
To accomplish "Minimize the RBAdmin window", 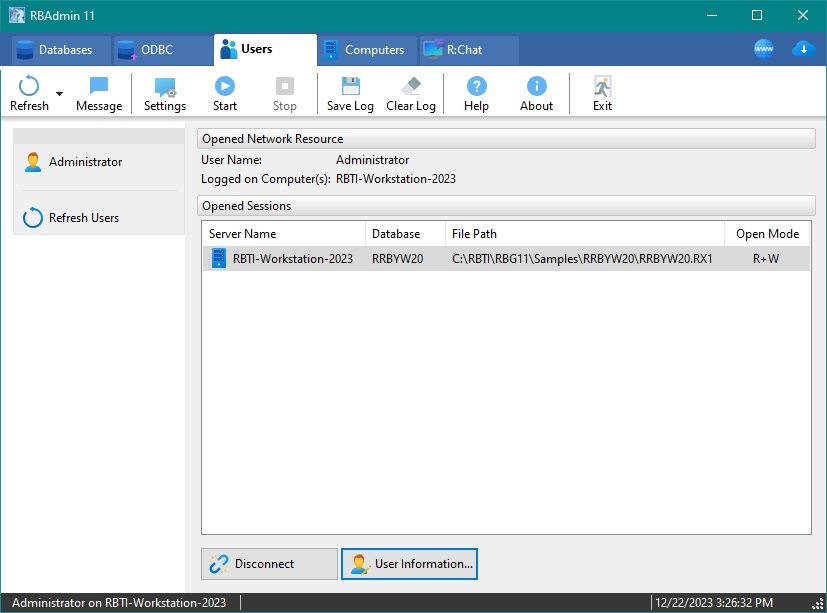I will click(712, 15).
